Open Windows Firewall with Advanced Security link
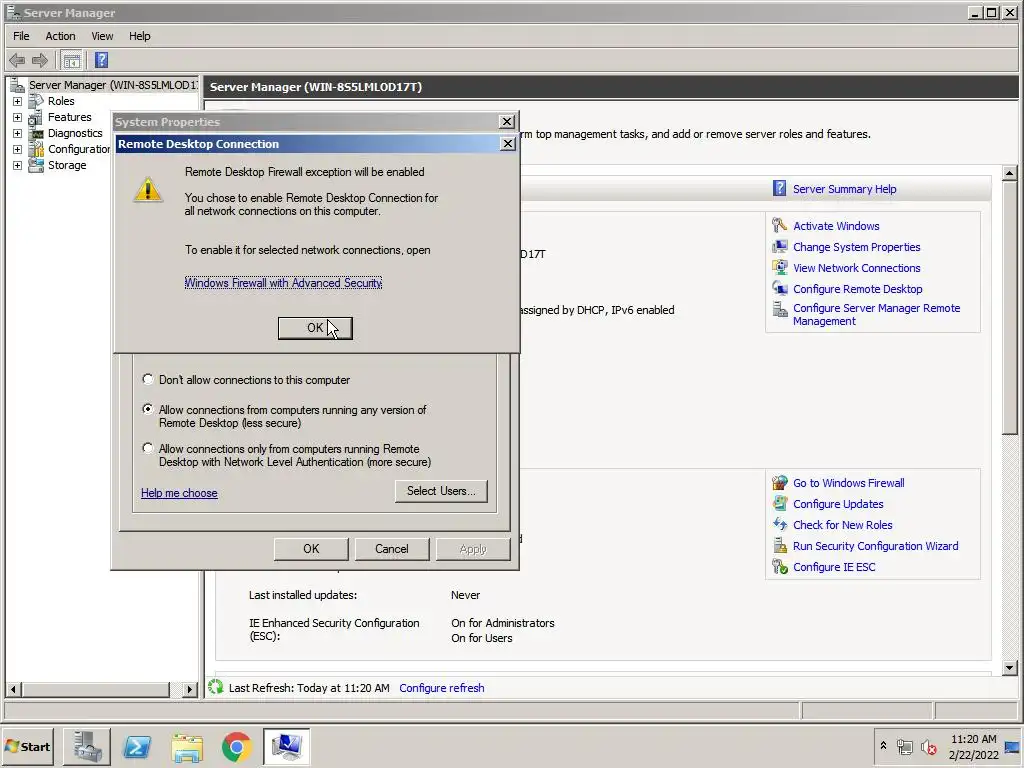This screenshot has width=1024, height=768. 283,283
